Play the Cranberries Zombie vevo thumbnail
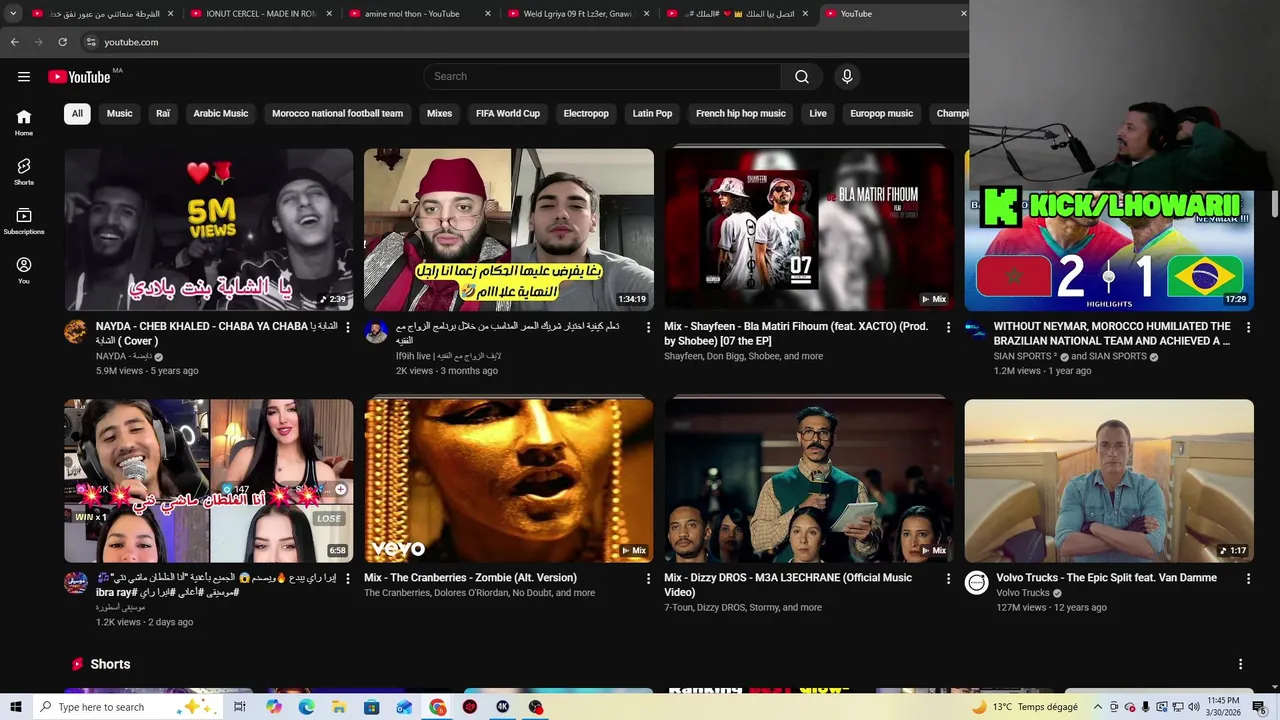The height and width of the screenshot is (720, 1280). tap(509, 481)
